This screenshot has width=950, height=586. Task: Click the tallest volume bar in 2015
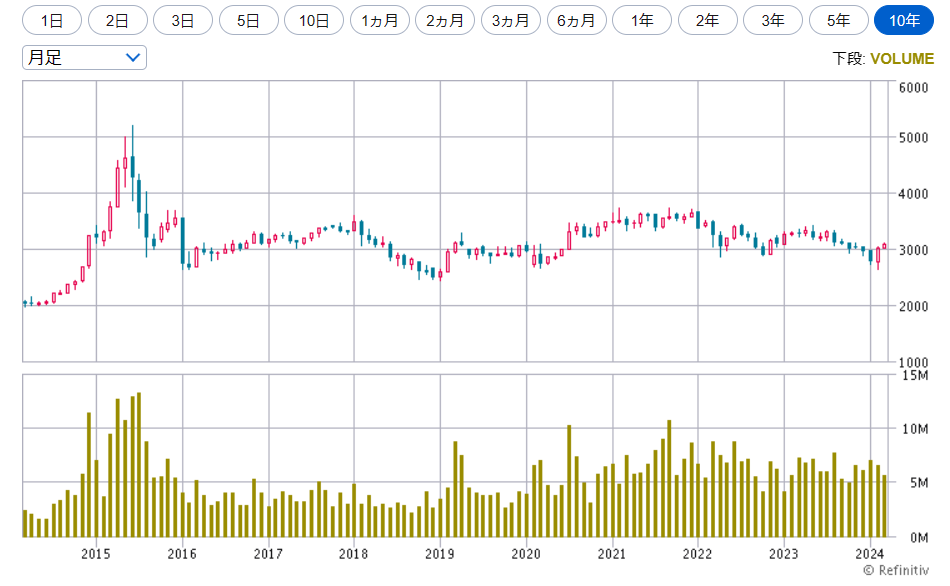pos(138,464)
